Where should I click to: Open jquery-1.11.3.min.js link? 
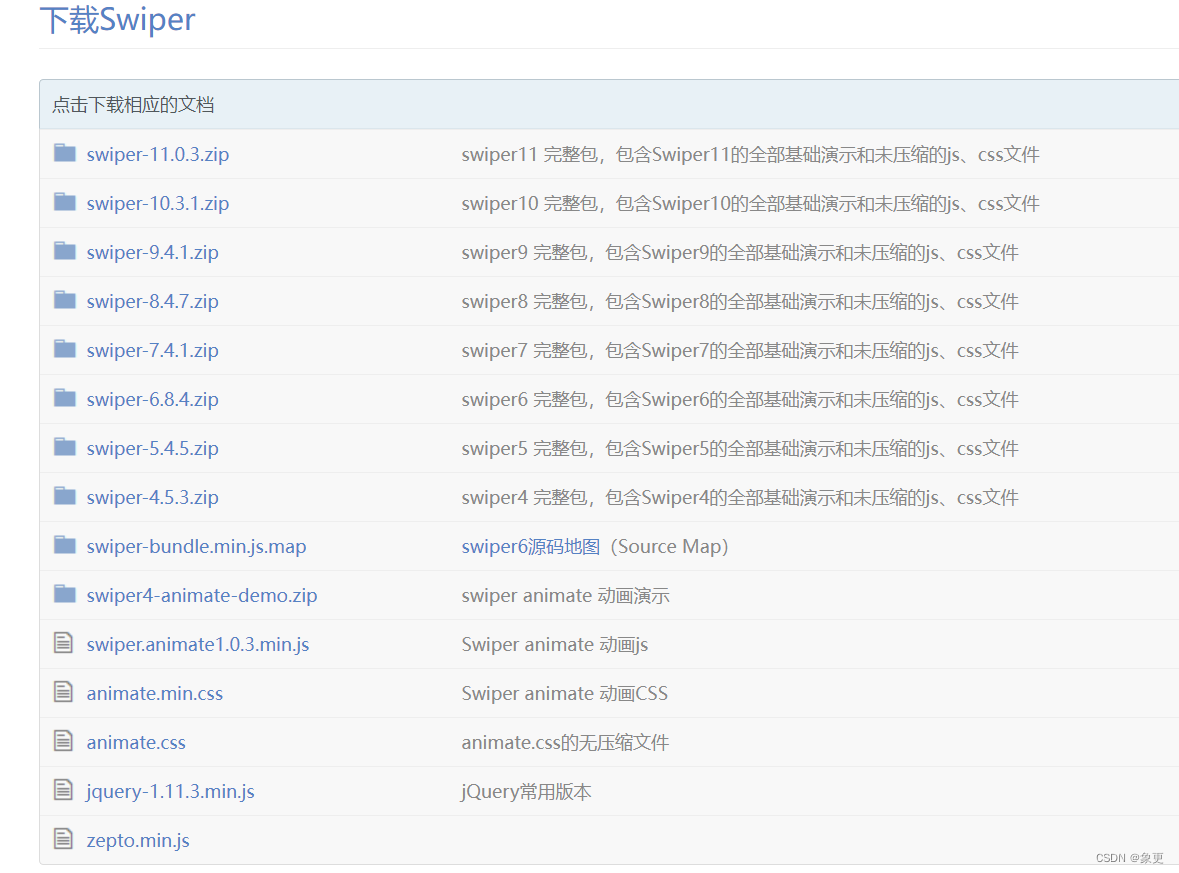point(171,791)
